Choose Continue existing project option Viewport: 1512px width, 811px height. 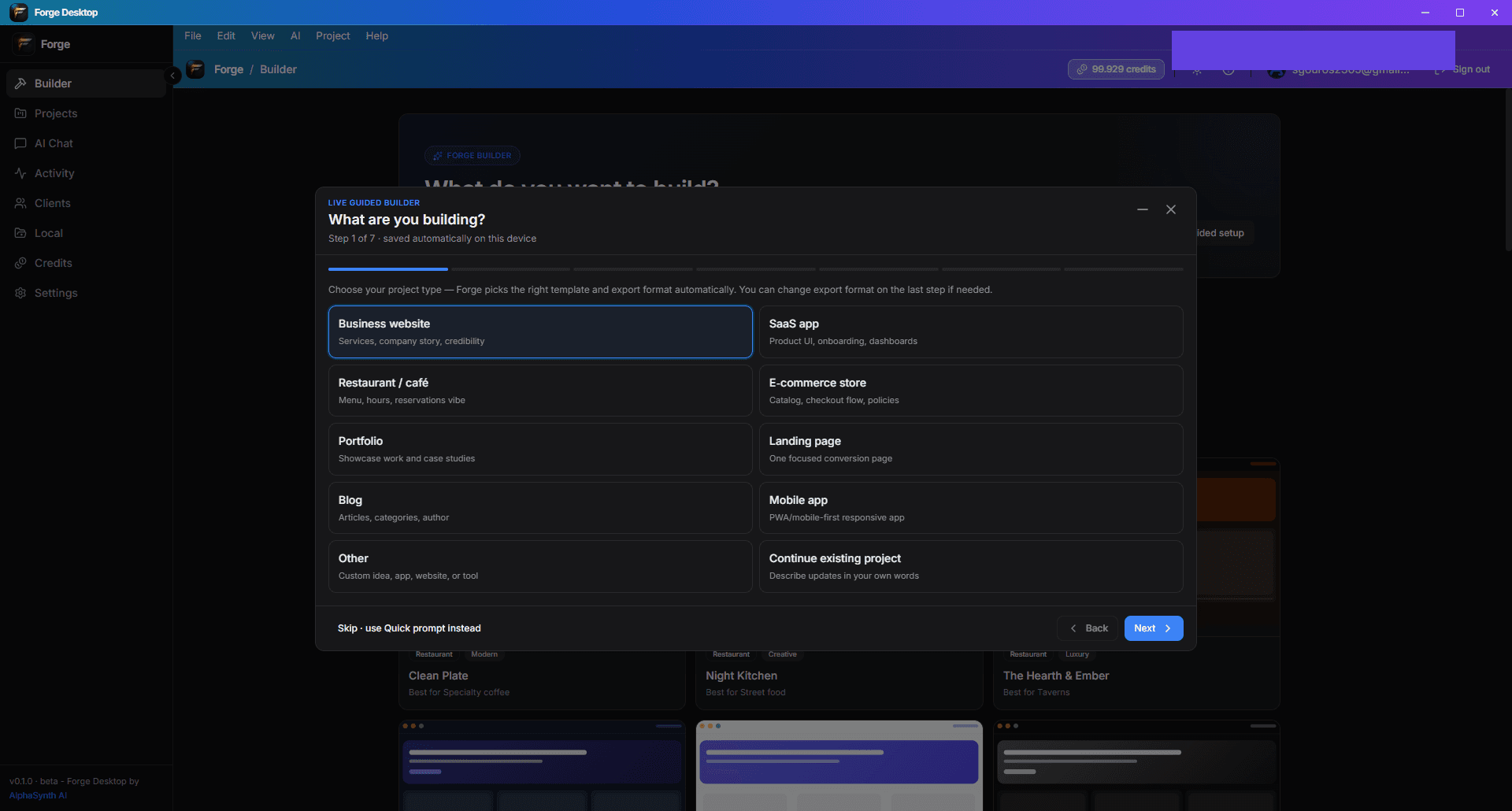point(971,566)
